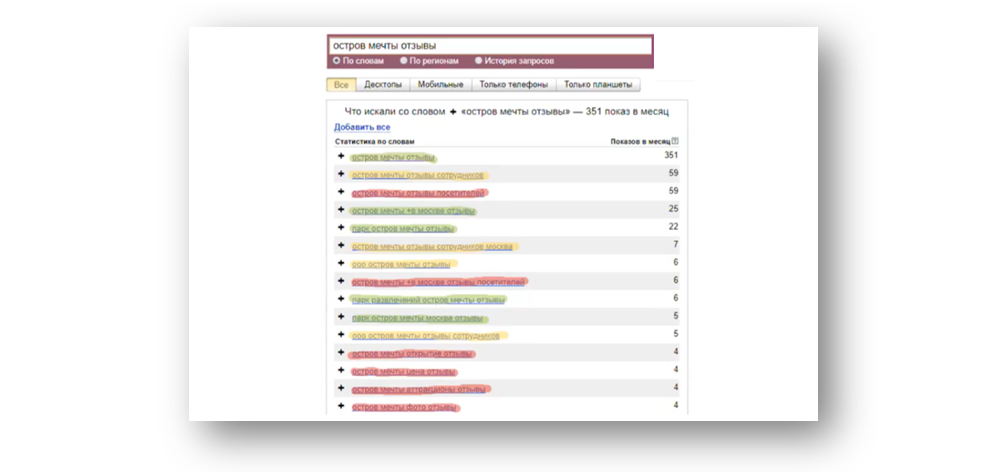The image size is (996, 472).
Task: Open the 'Только планшеты' tab
Action: (x=598, y=84)
